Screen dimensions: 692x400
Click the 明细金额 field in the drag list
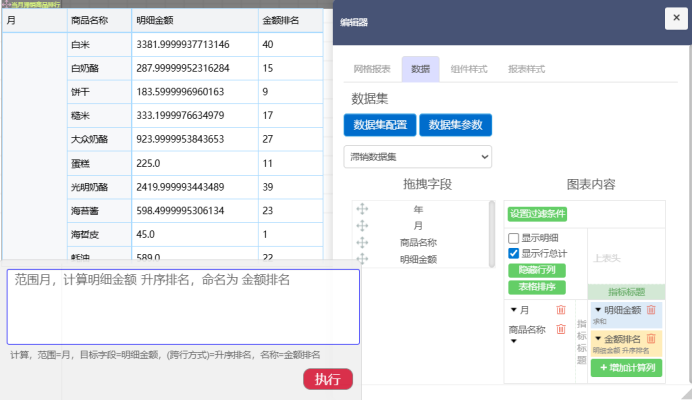pos(418,259)
